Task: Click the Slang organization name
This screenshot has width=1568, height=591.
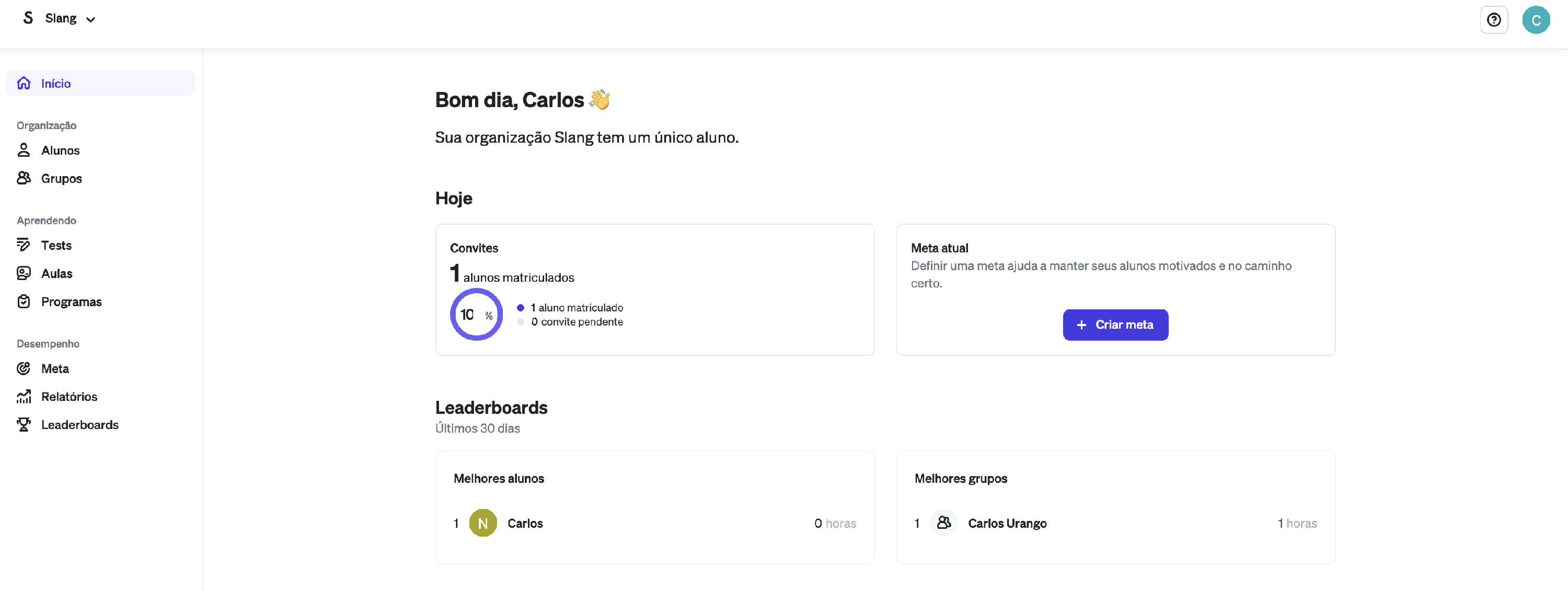Action: tap(60, 18)
